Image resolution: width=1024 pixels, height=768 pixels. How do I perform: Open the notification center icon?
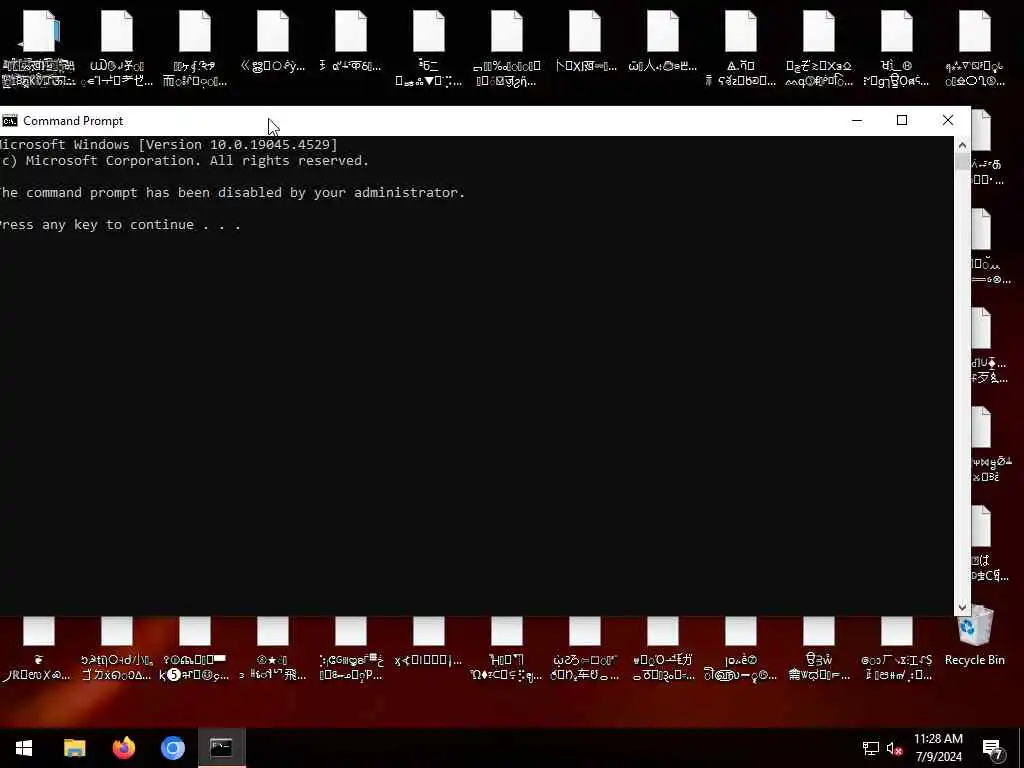[993, 749]
